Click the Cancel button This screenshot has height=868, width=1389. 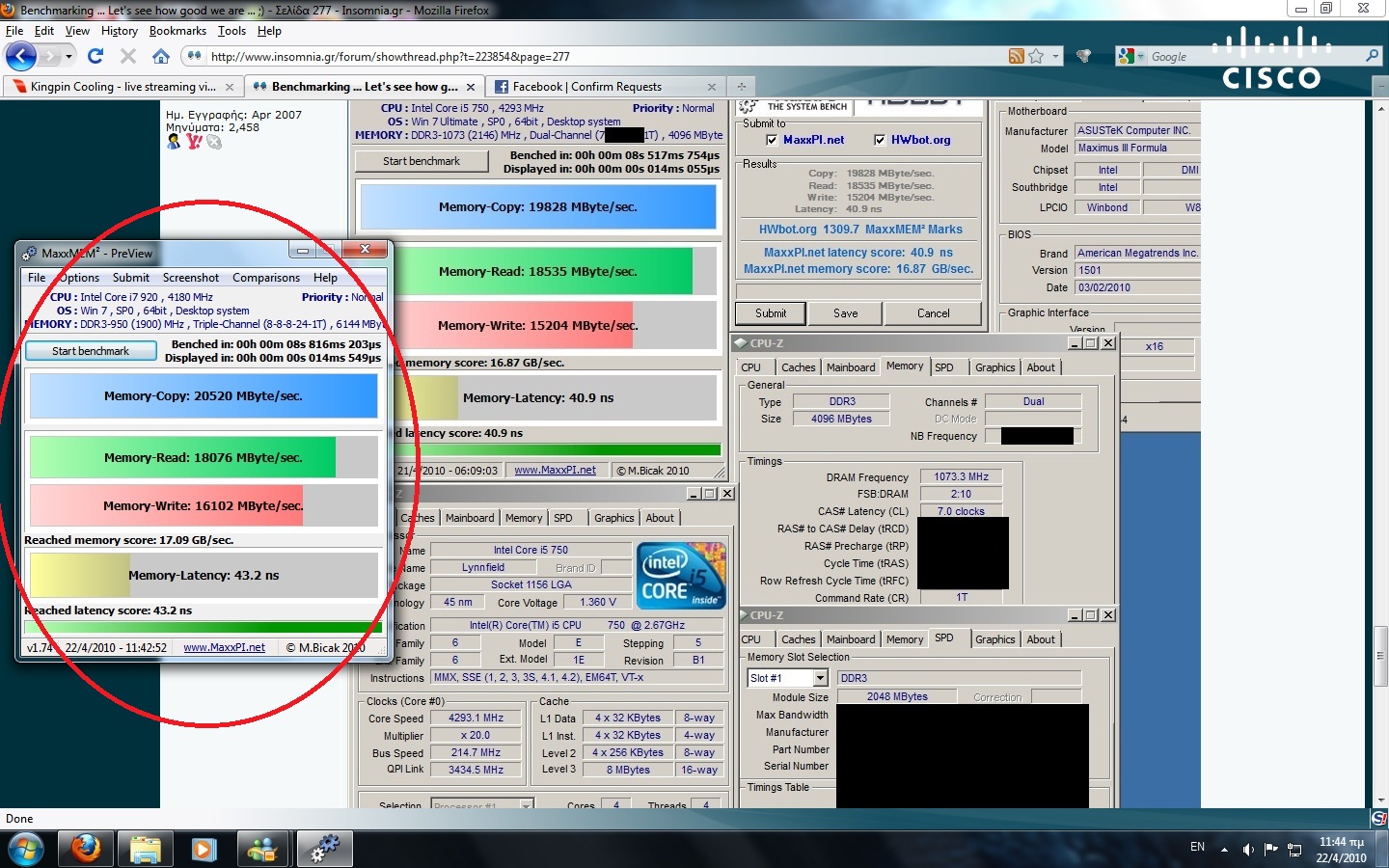[x=933, y=313]
